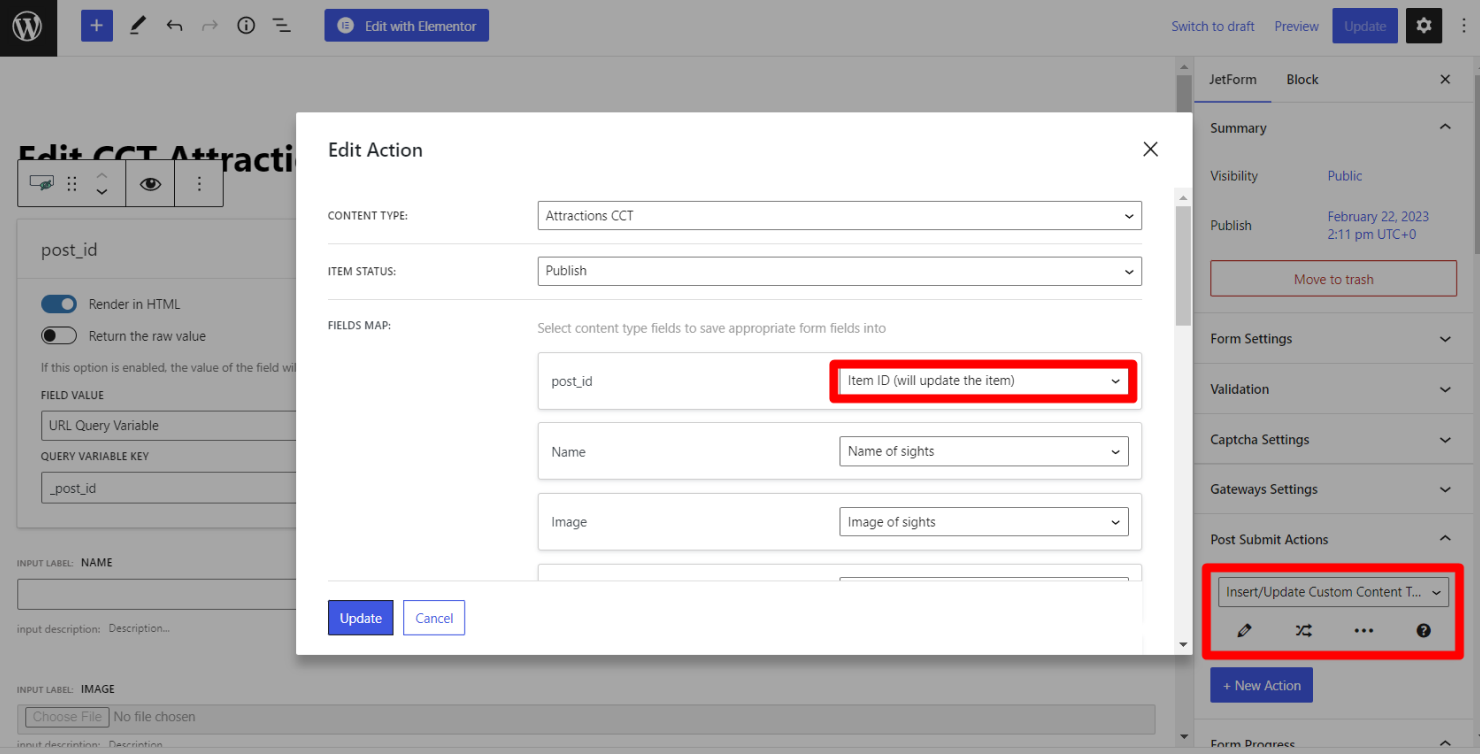Click Cancel in the Edit Action dialog

click(x=434, y=618)
